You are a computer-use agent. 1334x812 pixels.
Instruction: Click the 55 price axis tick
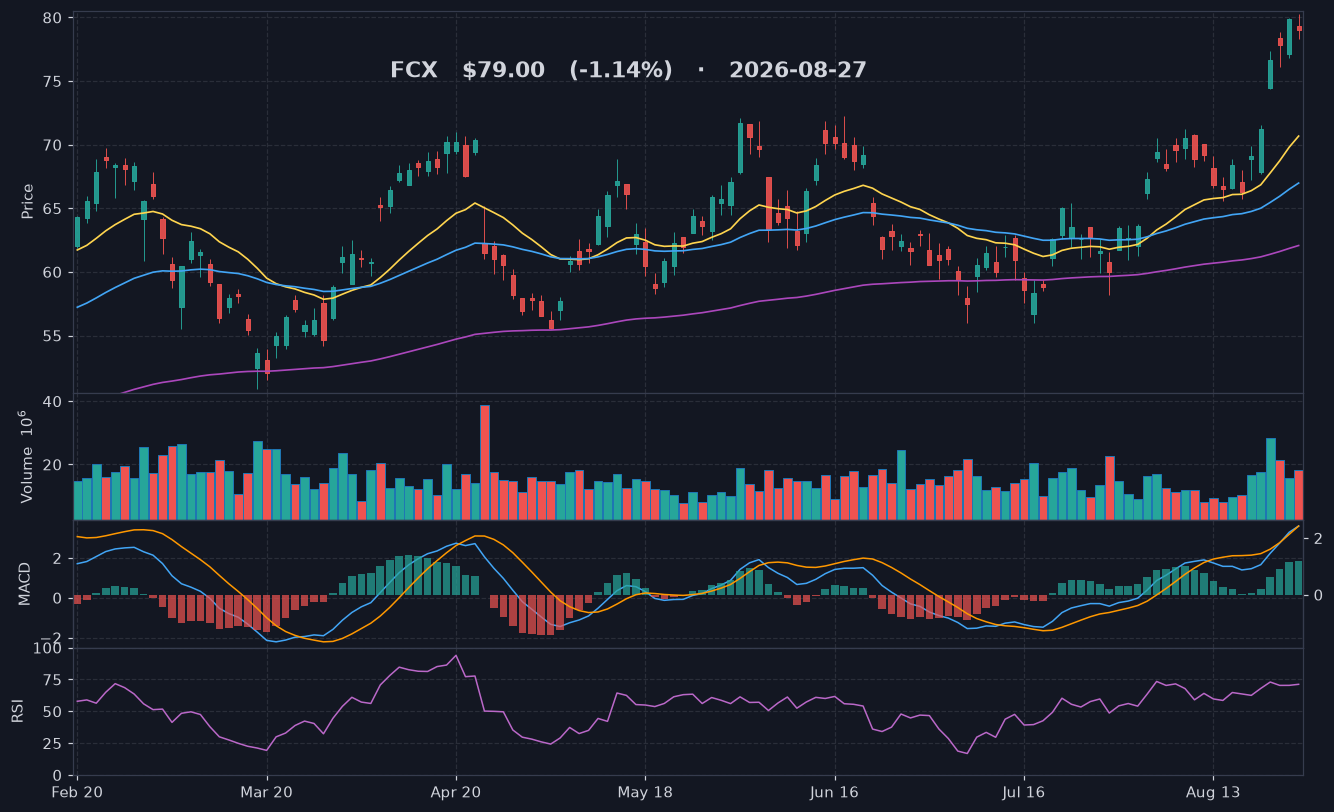(52, 337)
